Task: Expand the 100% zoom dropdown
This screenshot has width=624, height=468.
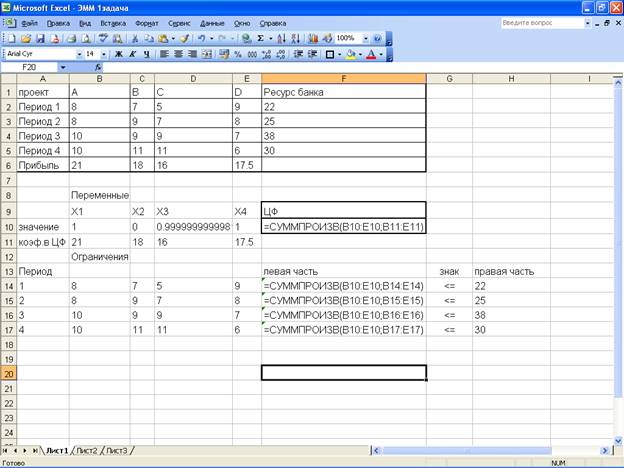Action: (x=364, y=38)
